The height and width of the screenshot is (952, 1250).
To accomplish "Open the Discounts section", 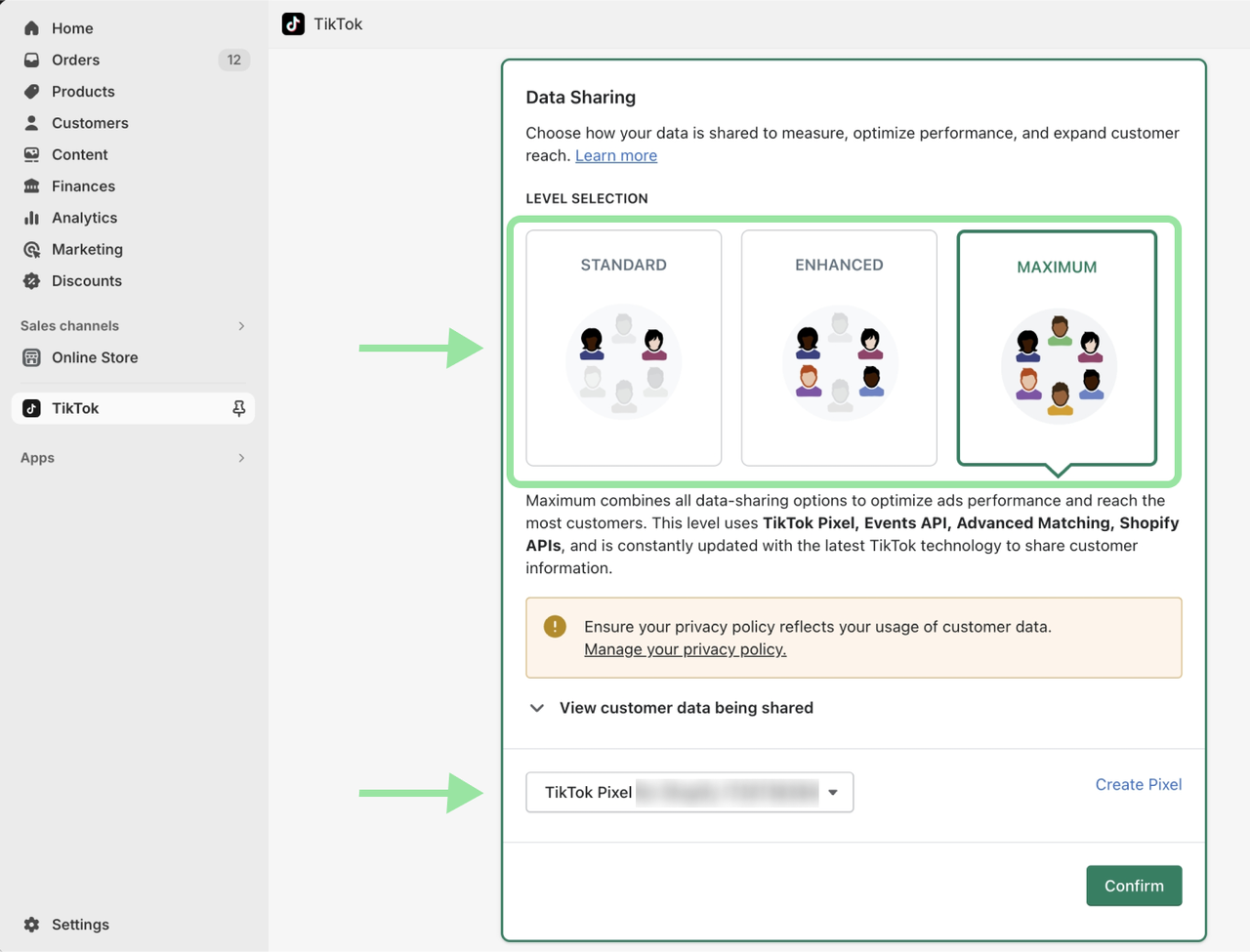I will (84, 280).
